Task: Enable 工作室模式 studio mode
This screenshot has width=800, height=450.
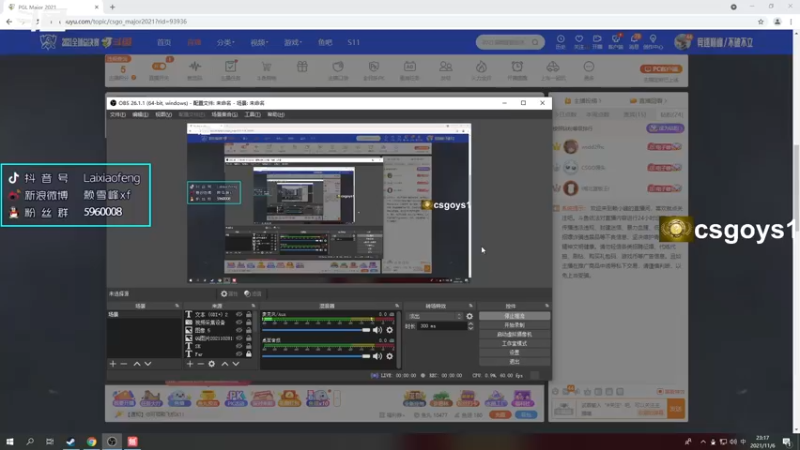Action: (514, 343)
